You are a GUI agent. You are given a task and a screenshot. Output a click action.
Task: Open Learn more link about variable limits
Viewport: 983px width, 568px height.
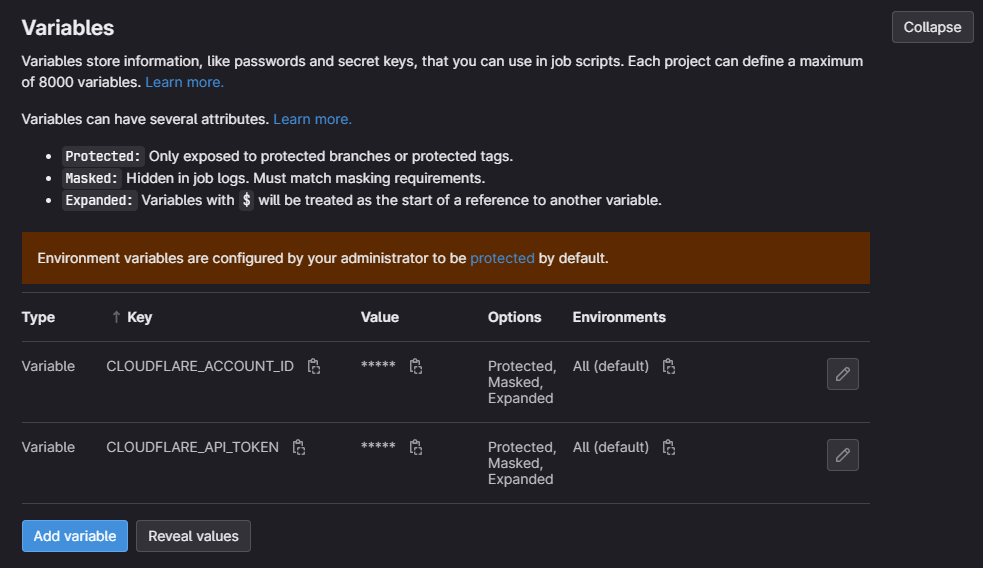click(x=184, y=82)
